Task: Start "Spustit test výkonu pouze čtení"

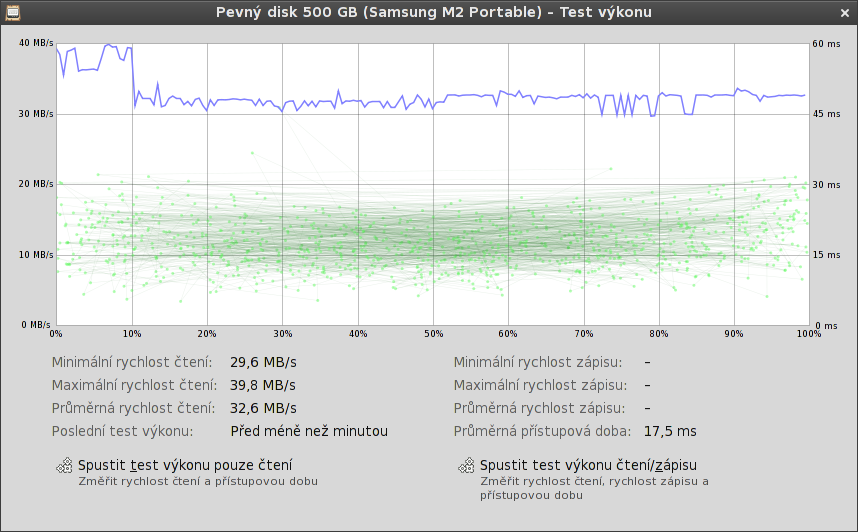Action: 185,465
